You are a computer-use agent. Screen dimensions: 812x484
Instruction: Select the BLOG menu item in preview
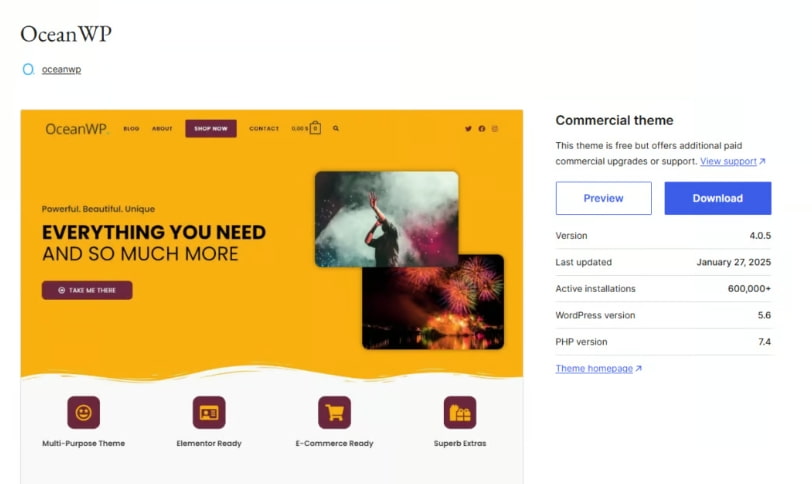coord(131,128)
